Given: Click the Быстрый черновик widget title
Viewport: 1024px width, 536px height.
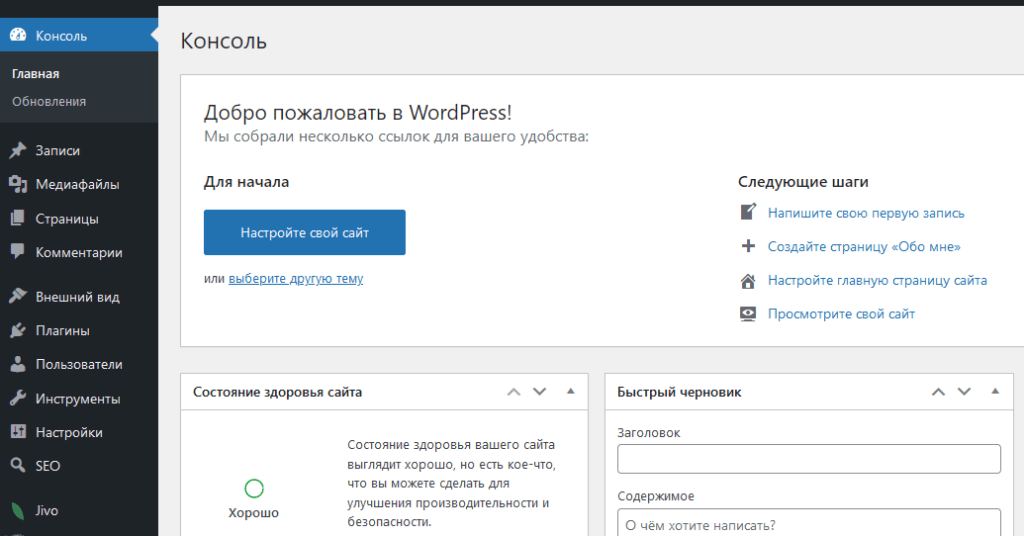Looking at the screenshot, I should click(x=679, y=392).
